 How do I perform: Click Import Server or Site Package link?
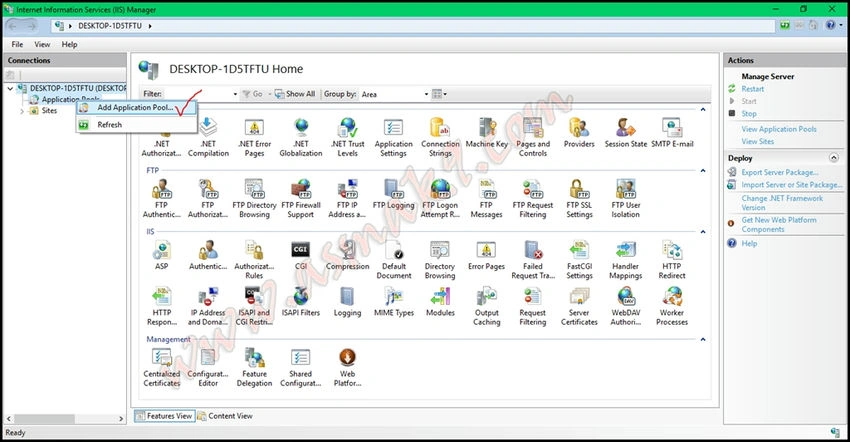pos(792,185)
